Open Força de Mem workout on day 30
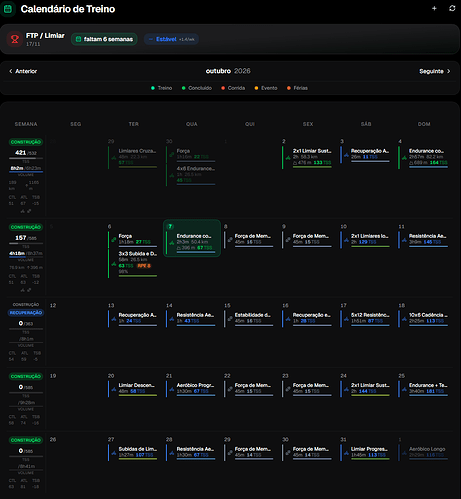The width and height of the screenshot is (461, 499). point(307,453)
